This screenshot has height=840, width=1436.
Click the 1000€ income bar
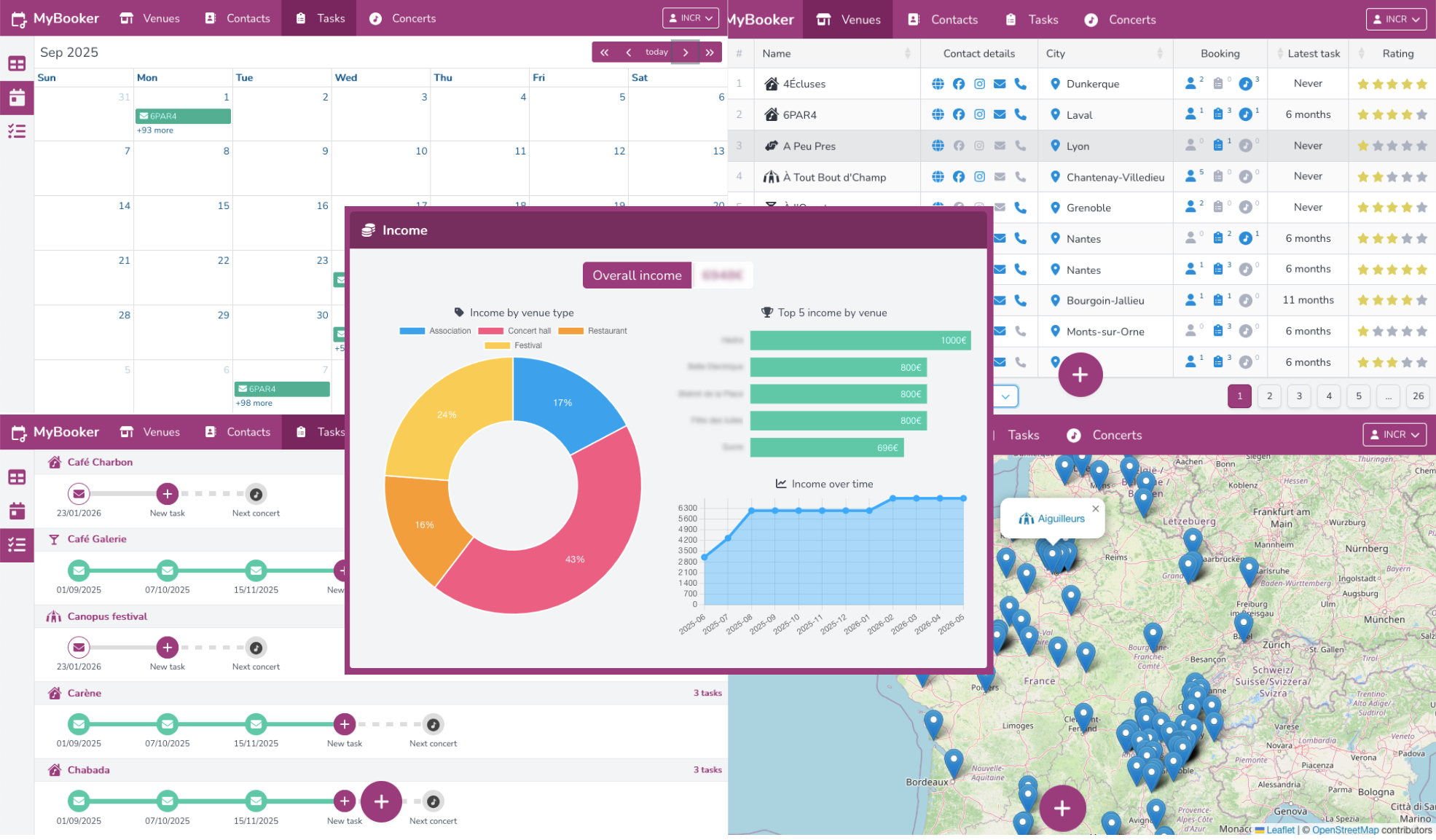coord(860,340)
